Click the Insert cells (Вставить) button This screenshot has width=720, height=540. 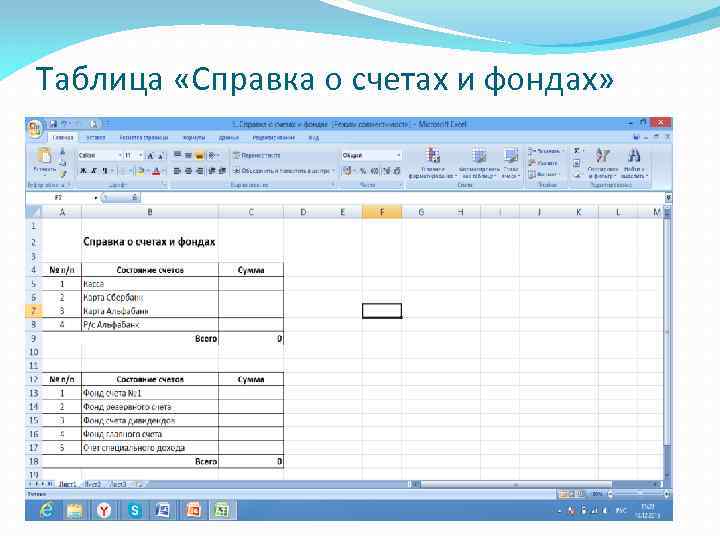[x=545, y=151]
